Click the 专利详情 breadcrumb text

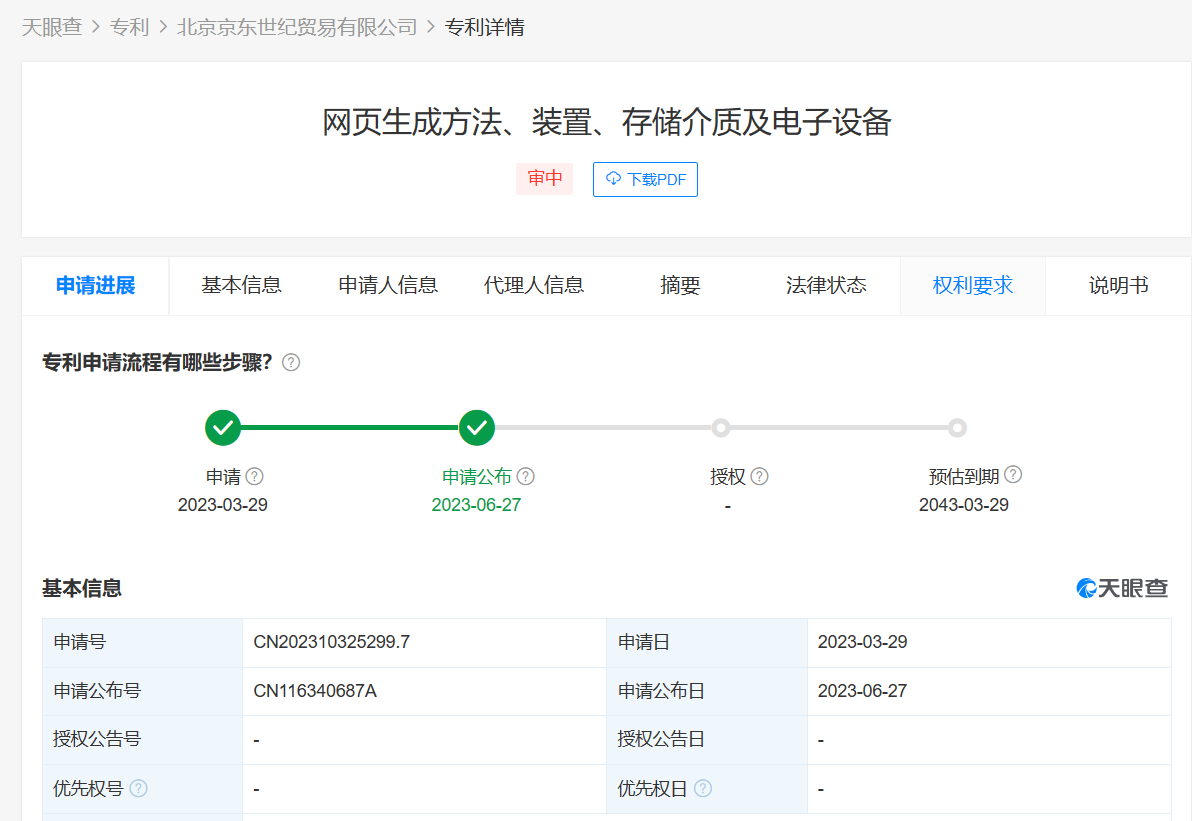point(484,27)
